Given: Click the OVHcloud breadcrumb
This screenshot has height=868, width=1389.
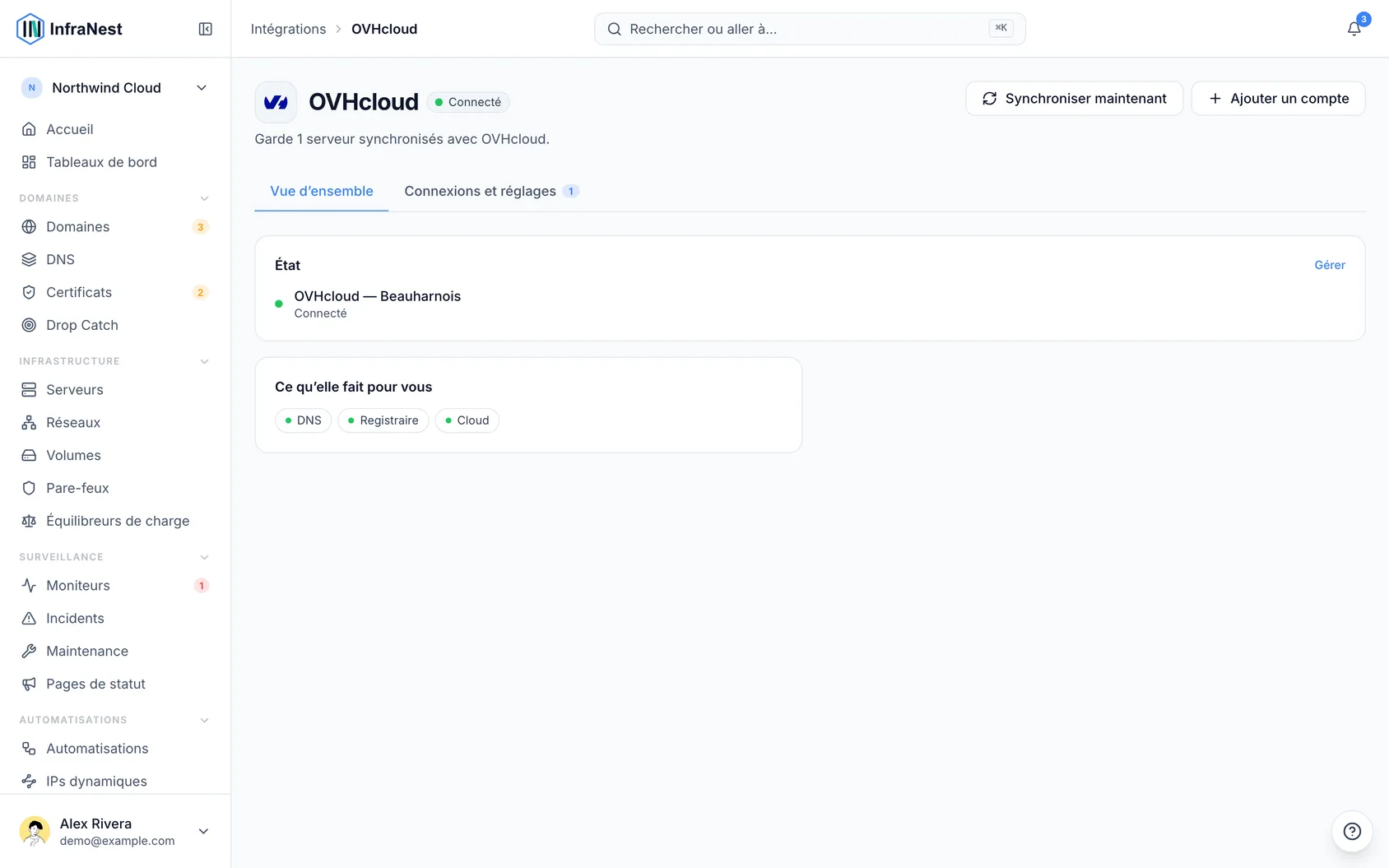Looking at the screenshot, I should tap(384, 29).
